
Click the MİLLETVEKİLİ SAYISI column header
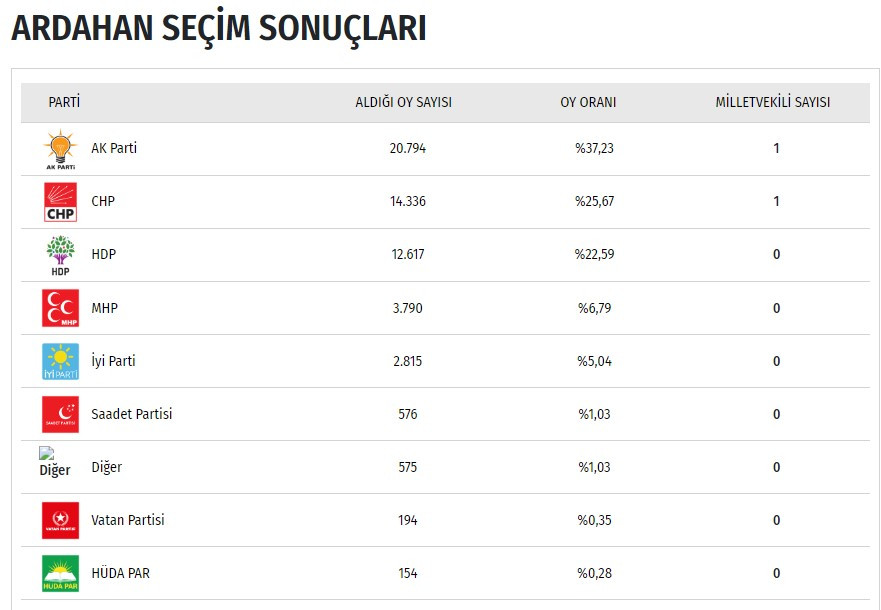(x=772, y=102)
